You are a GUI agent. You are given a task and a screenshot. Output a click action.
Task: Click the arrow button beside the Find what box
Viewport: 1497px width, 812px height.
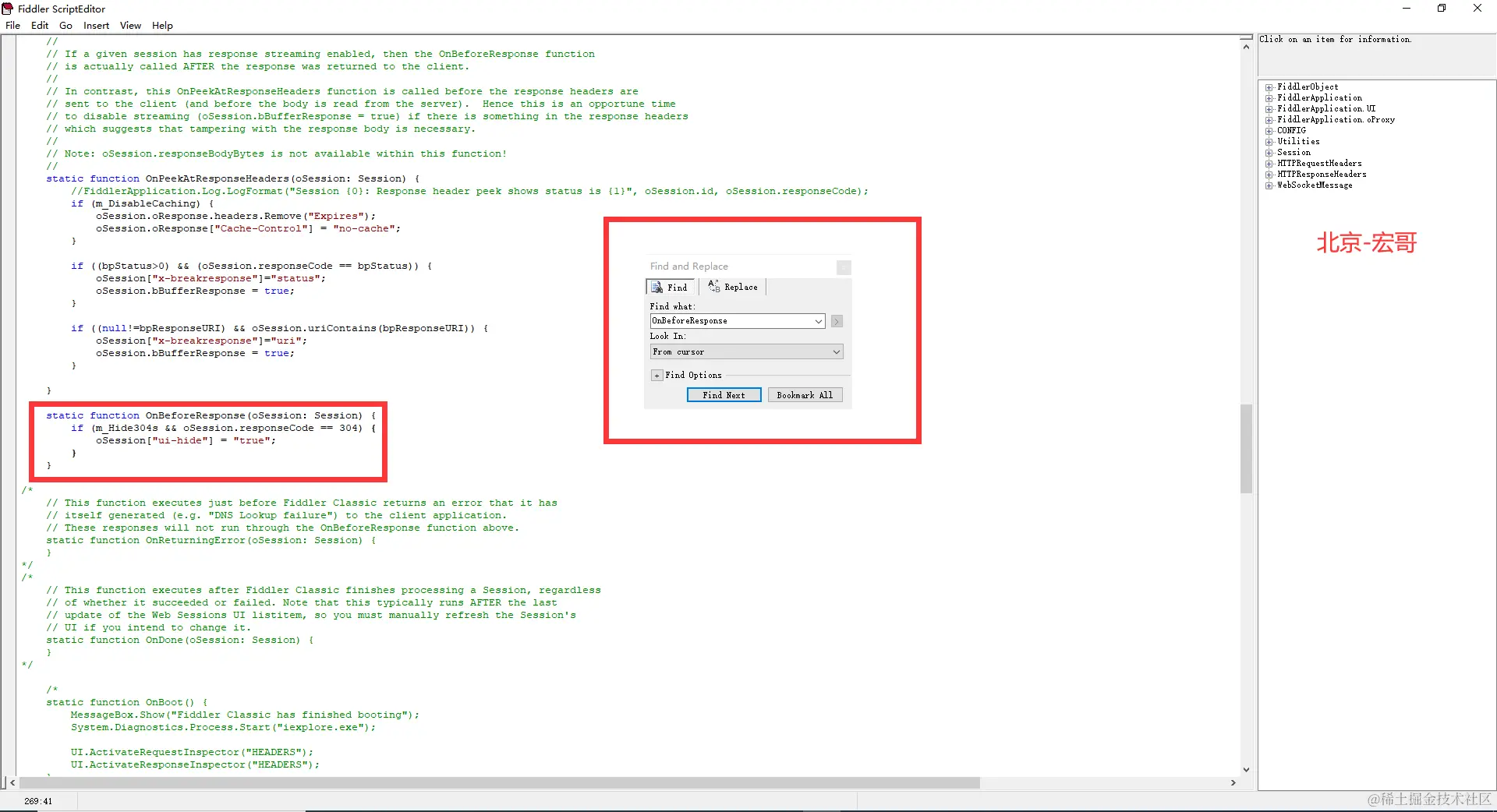tap(837, 321)
